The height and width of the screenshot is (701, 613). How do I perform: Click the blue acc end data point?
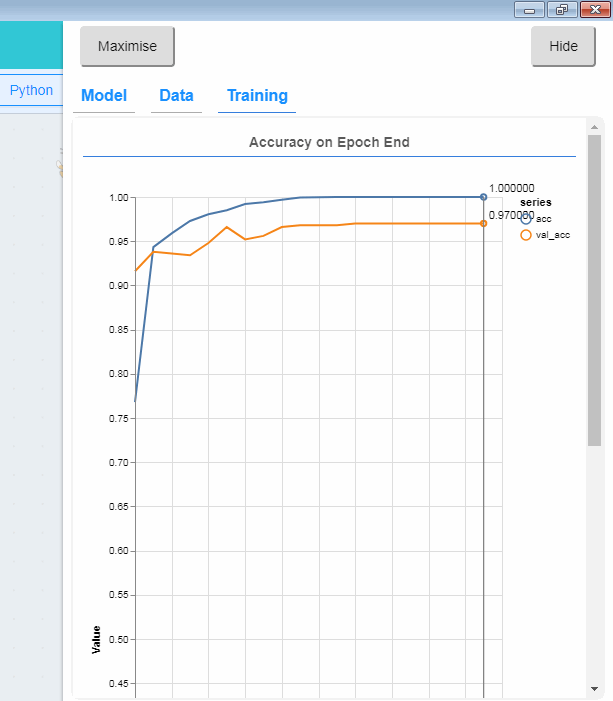coord(483,197)
